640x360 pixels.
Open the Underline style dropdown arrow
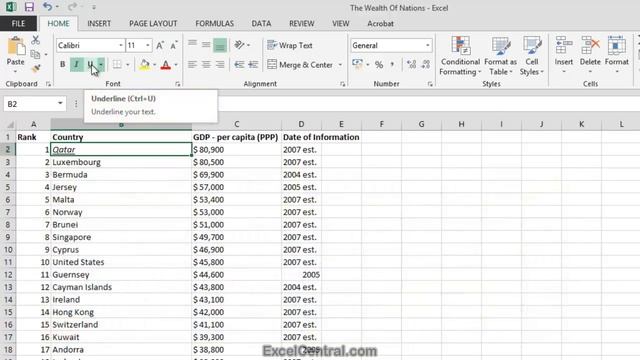pyautogui.click(x=101, y=64)
